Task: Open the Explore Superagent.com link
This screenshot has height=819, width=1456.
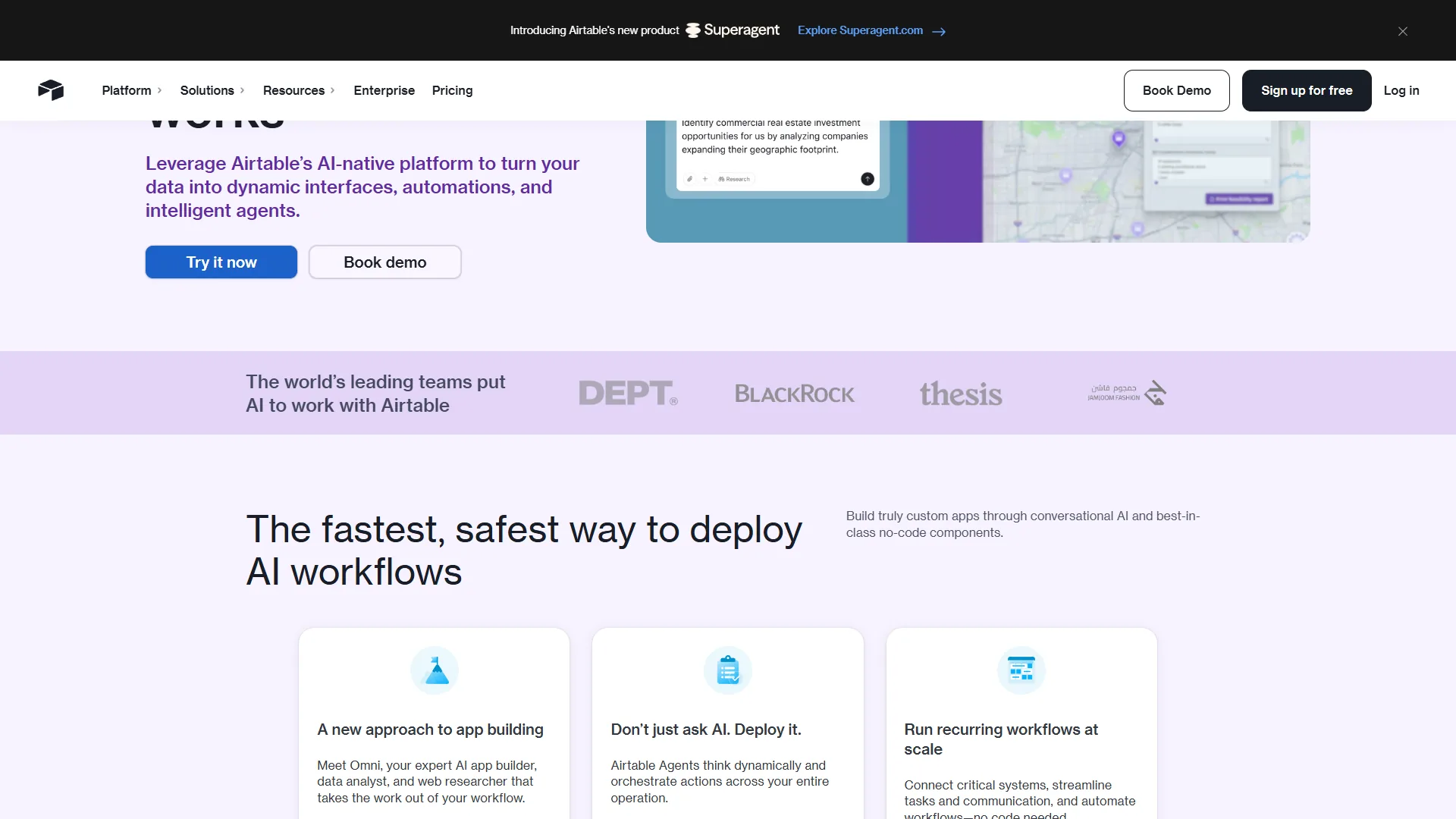Action: click(x=860, y=30)
